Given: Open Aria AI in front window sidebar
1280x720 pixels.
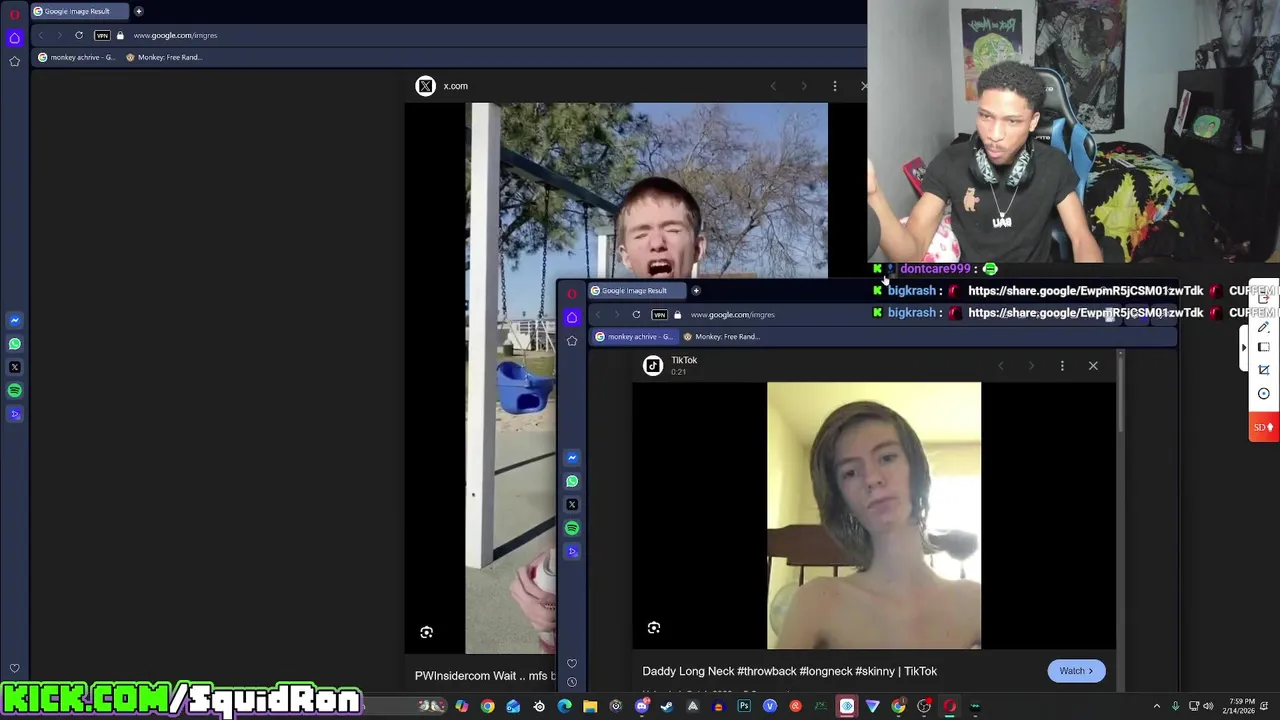Looking at the screenshot, I should tap(572, 551).
